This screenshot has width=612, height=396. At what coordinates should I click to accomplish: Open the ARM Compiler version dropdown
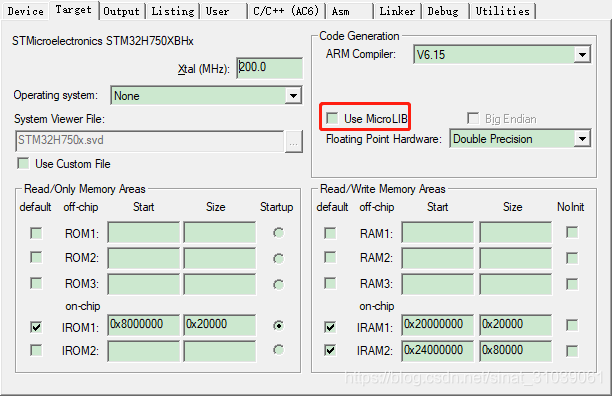point(502,55)
